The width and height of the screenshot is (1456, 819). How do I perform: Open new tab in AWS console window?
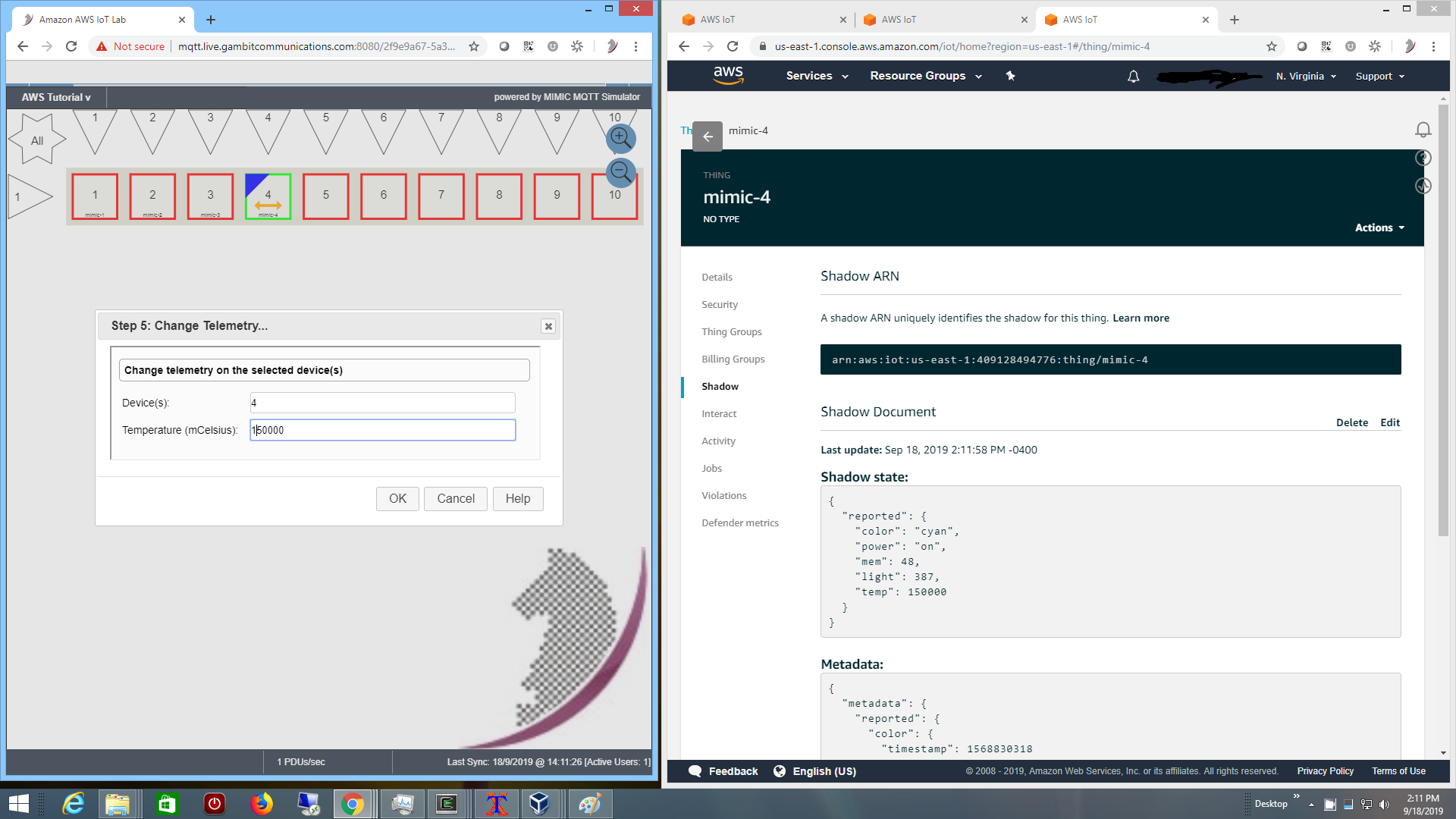click(x=1234, y=20)
